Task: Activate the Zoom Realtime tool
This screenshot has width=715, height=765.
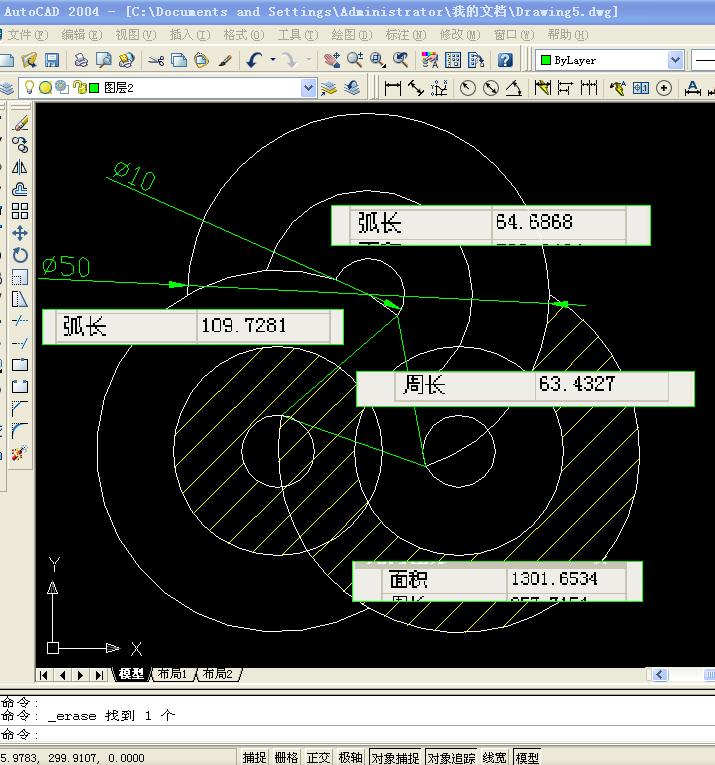Action: 355,60
